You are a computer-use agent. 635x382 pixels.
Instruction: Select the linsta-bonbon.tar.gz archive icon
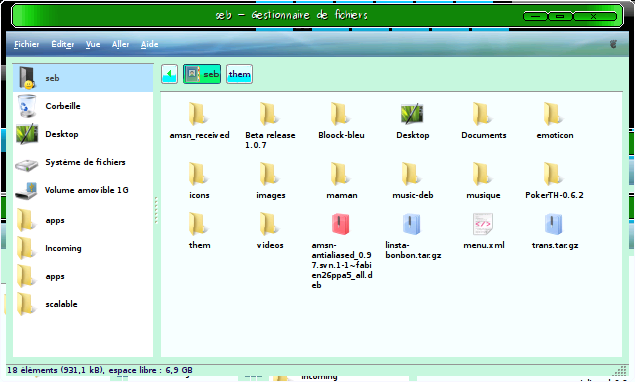[x=411, y=224]
